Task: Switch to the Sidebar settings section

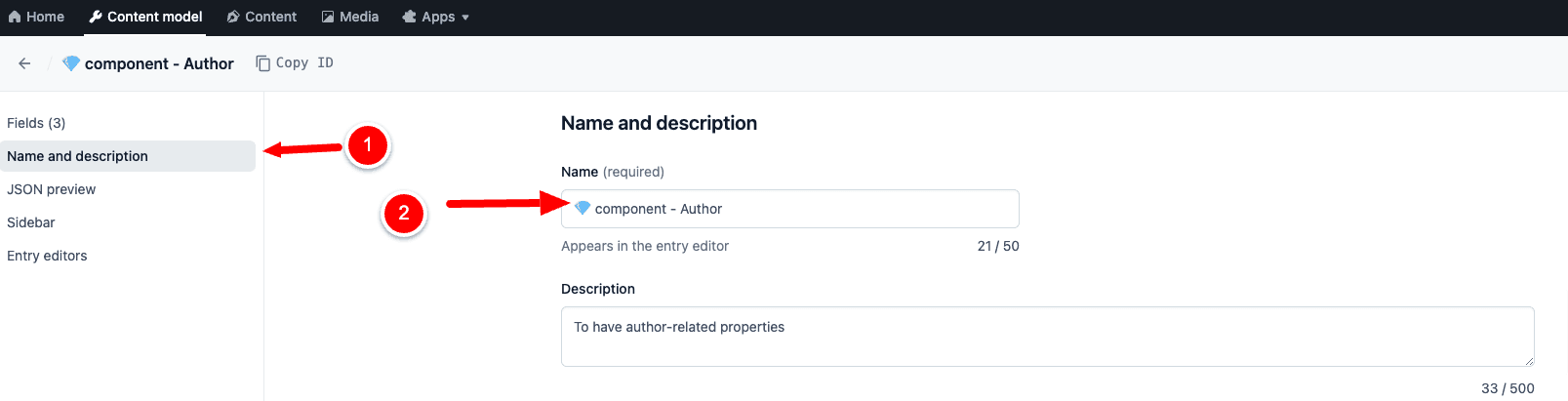Action: (31, 222)
